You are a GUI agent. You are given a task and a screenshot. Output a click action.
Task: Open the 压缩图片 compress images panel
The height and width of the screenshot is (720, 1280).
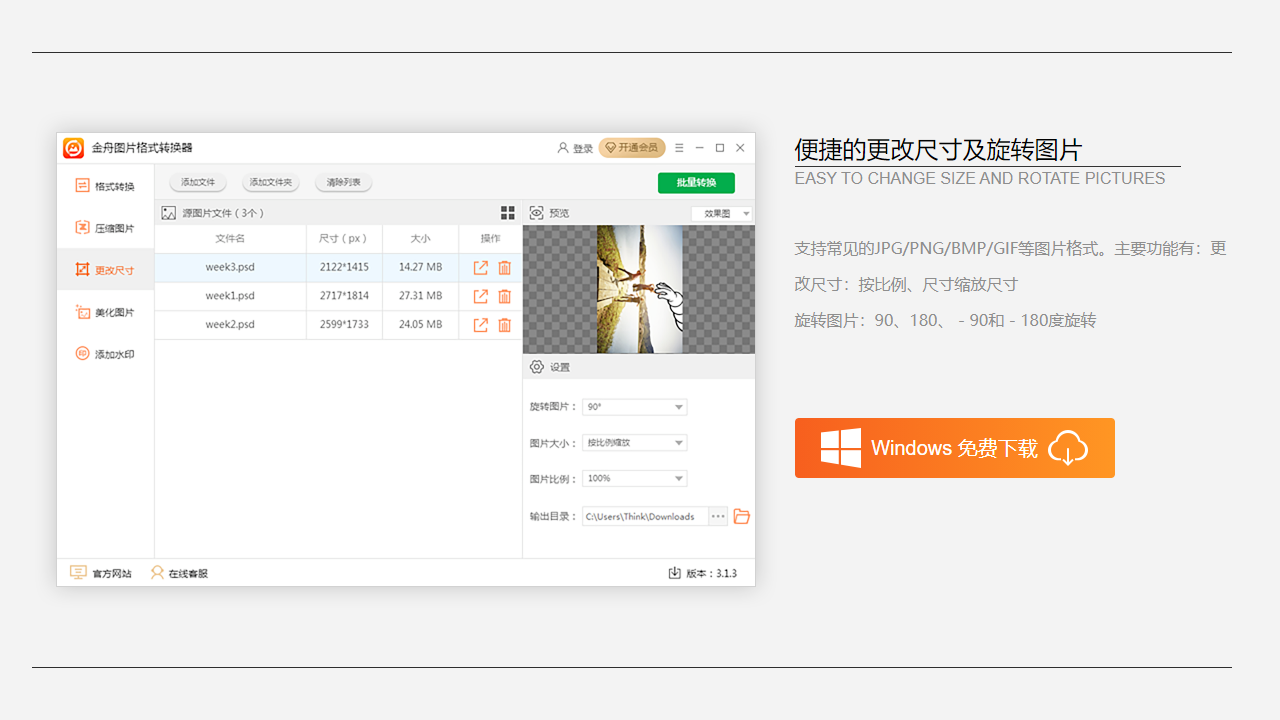(x=105, y=227)
